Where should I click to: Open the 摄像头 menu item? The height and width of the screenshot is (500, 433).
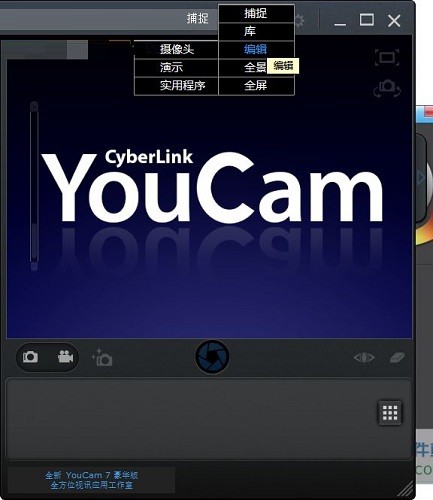[176, 50]
